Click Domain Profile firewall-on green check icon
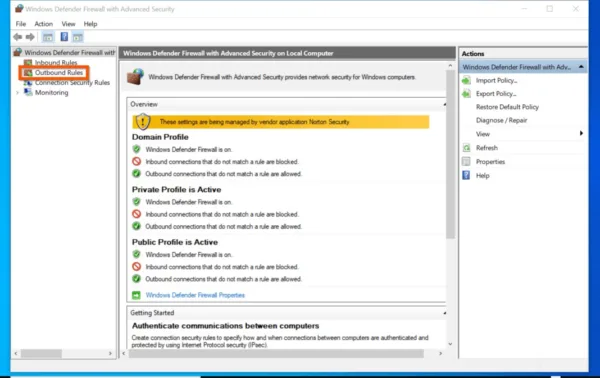The height and width of the screenshot is (378, 600). (136, 149)
